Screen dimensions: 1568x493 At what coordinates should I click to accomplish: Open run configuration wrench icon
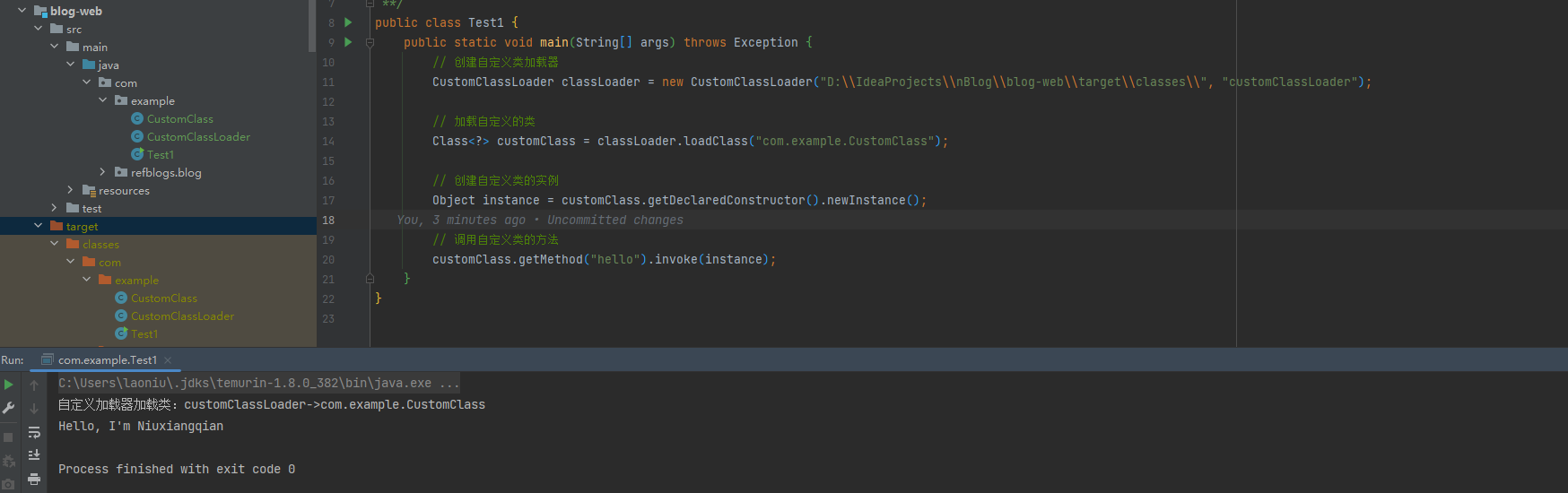pos(9,408)
